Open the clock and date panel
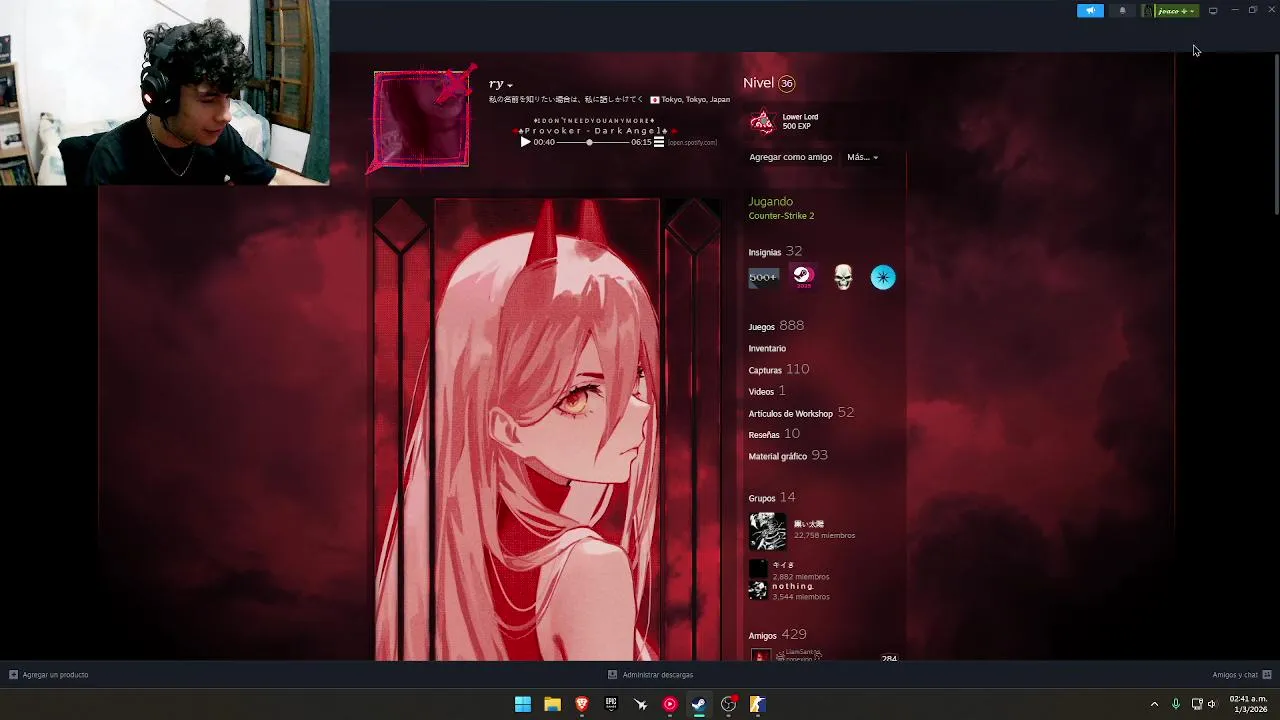The image size is (1280, 720). click(x=1248, y=704)
